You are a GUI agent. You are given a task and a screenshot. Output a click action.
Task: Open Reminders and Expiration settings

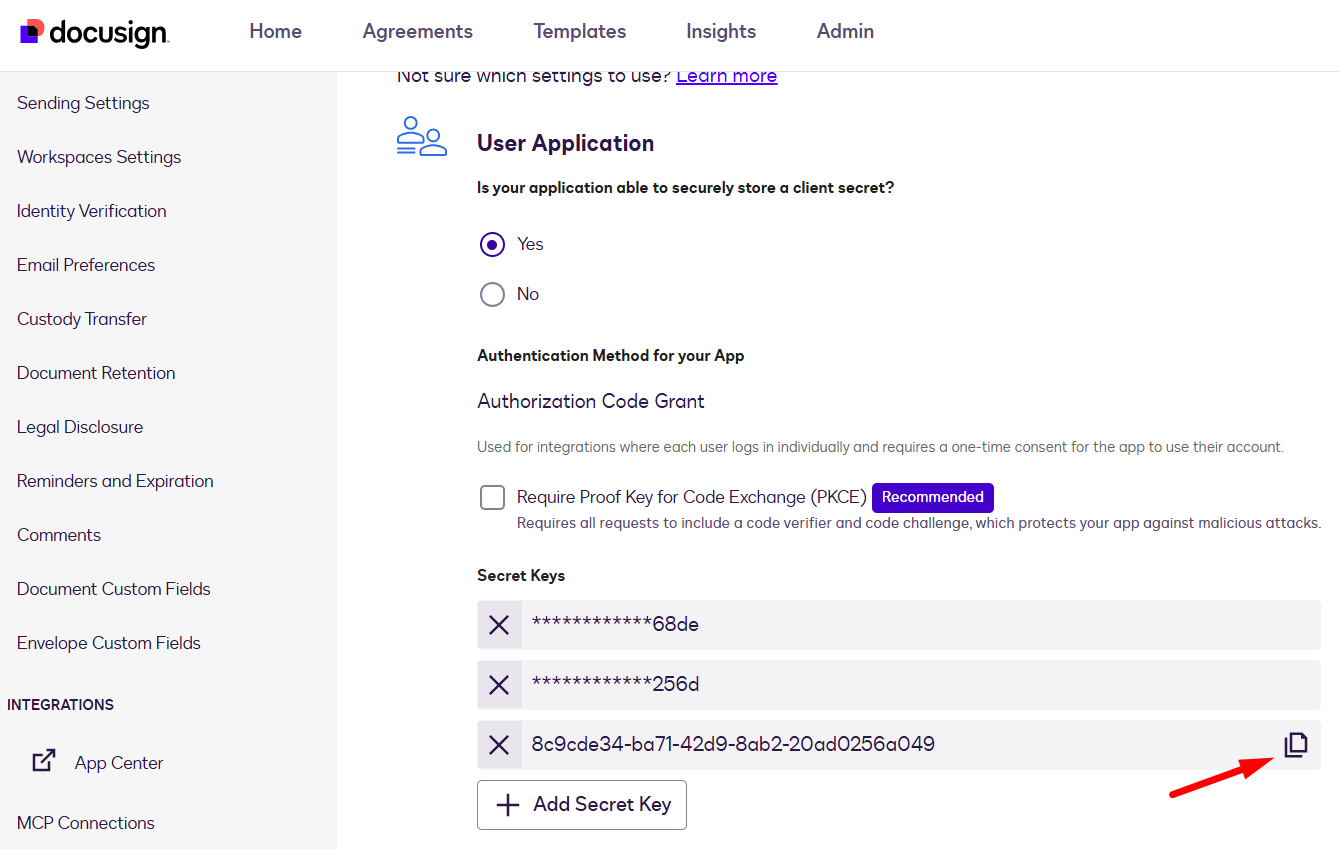pos(115,481)
